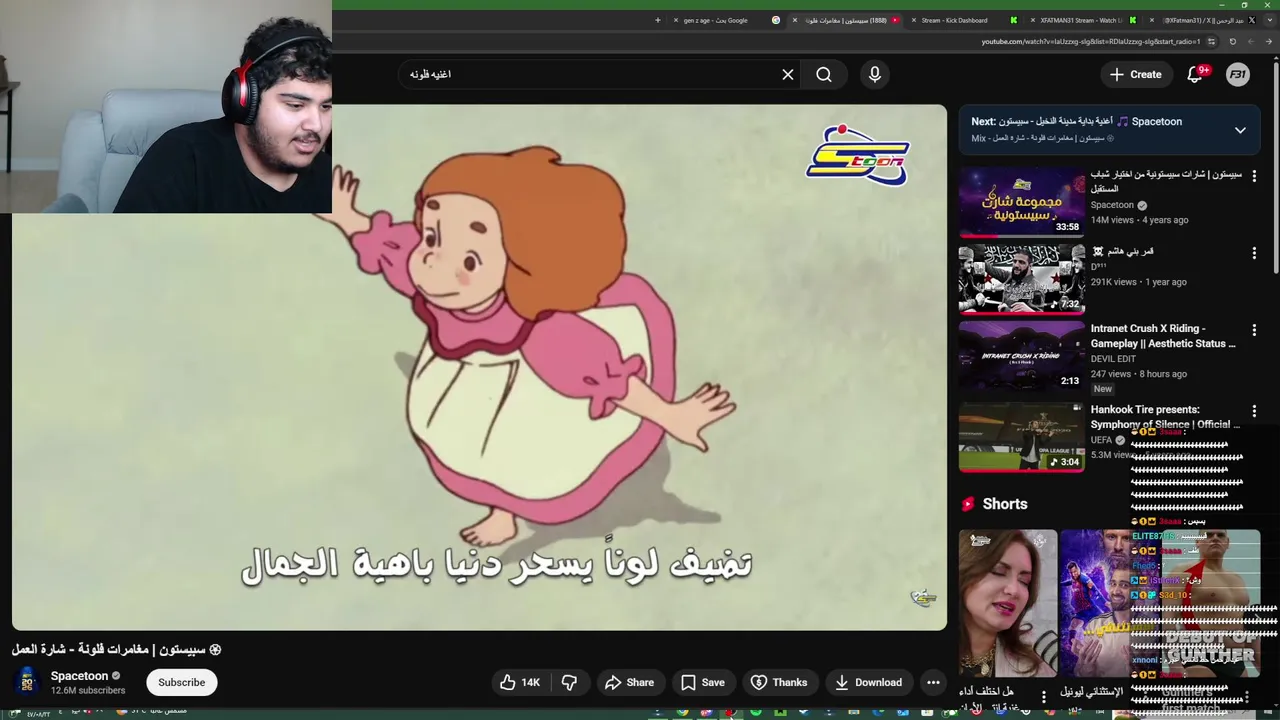This screenshot has height=720, width=1280.
Task: Open the notifications bell
Action: click(1195, 74)
